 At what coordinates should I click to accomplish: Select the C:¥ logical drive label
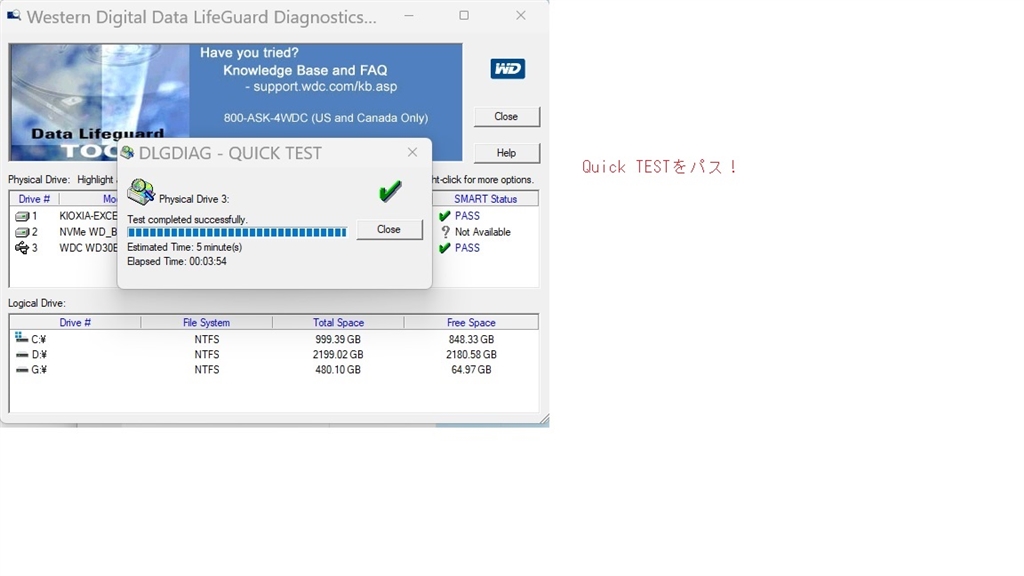click(x=39, y=339)
